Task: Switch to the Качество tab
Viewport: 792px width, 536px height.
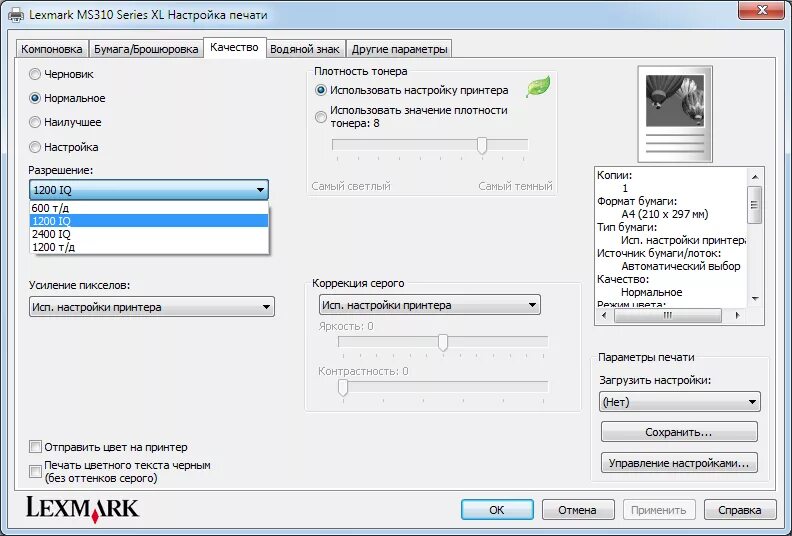Action: click(x=234, y=47)
